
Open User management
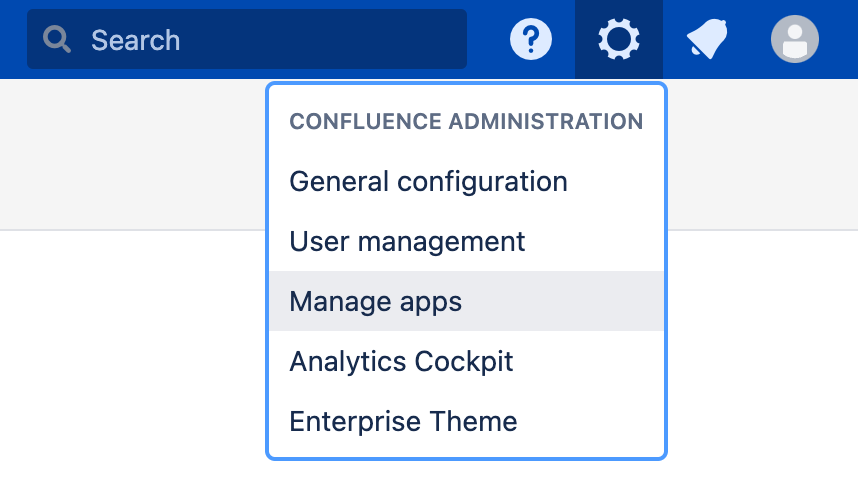(x=407, y=241)
